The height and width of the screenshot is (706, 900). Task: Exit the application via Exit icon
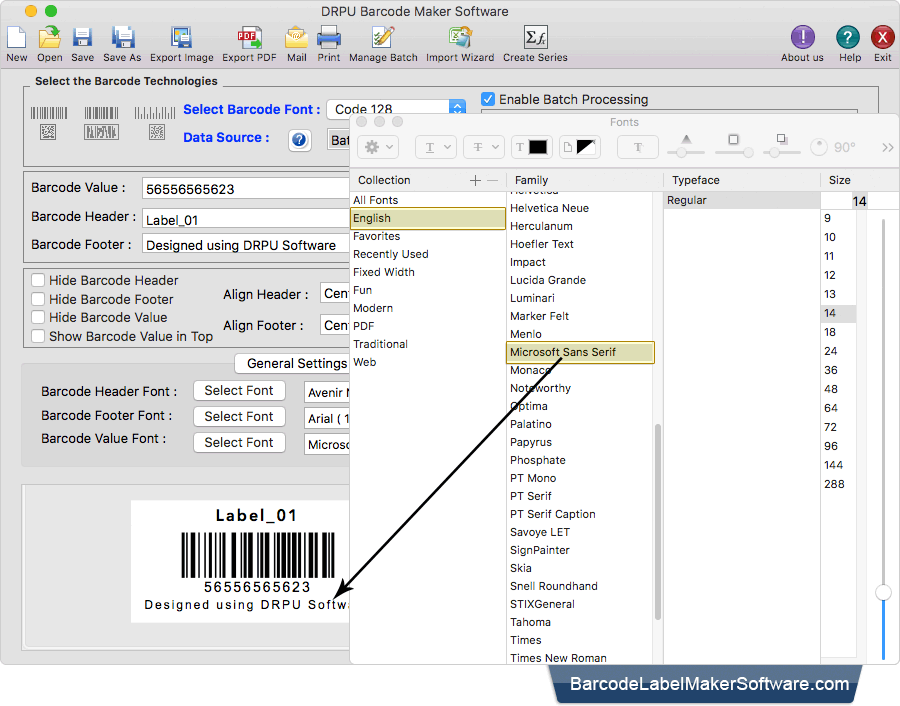click(x=883, y=38)
